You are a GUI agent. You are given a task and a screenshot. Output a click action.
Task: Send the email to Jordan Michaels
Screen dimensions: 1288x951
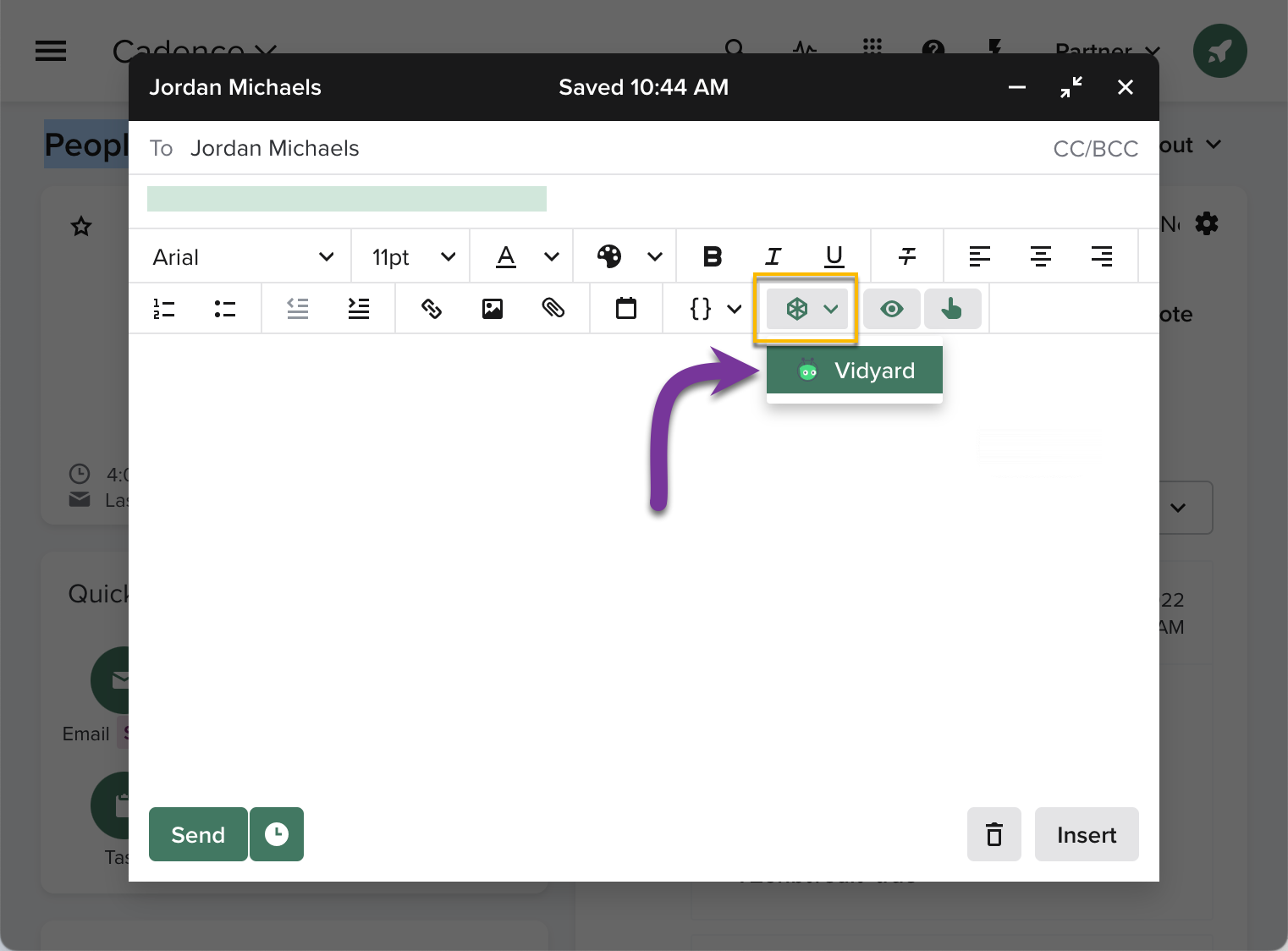click(197, 834)
